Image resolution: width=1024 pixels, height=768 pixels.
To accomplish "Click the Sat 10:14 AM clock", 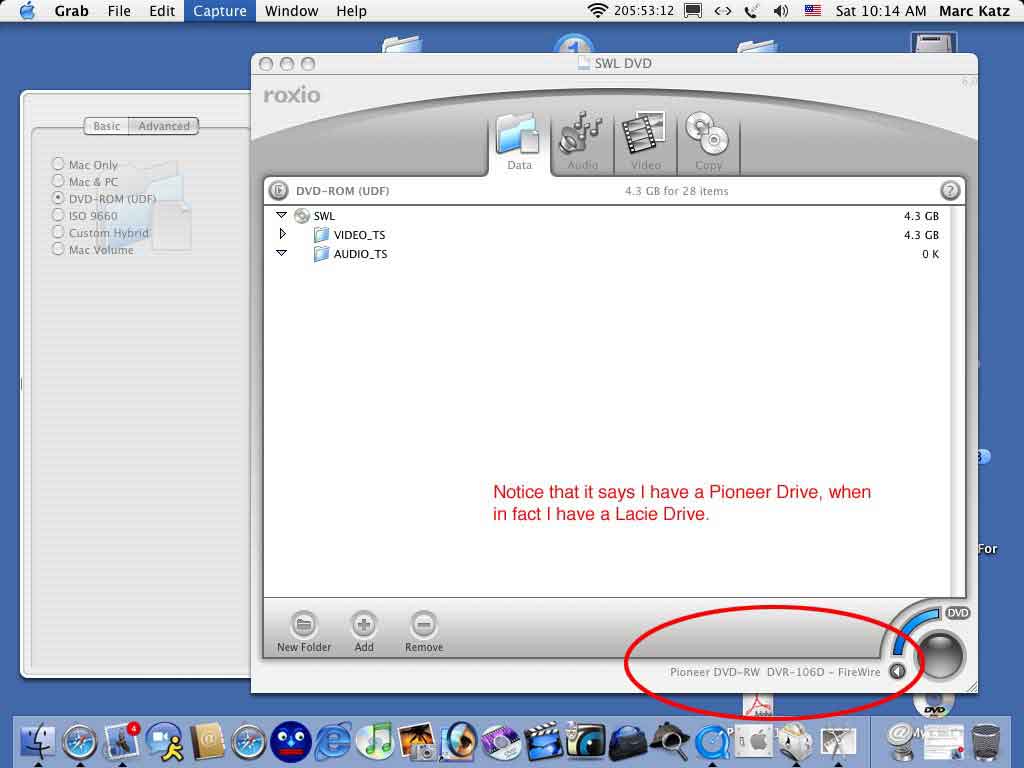I will coord(880,10).
